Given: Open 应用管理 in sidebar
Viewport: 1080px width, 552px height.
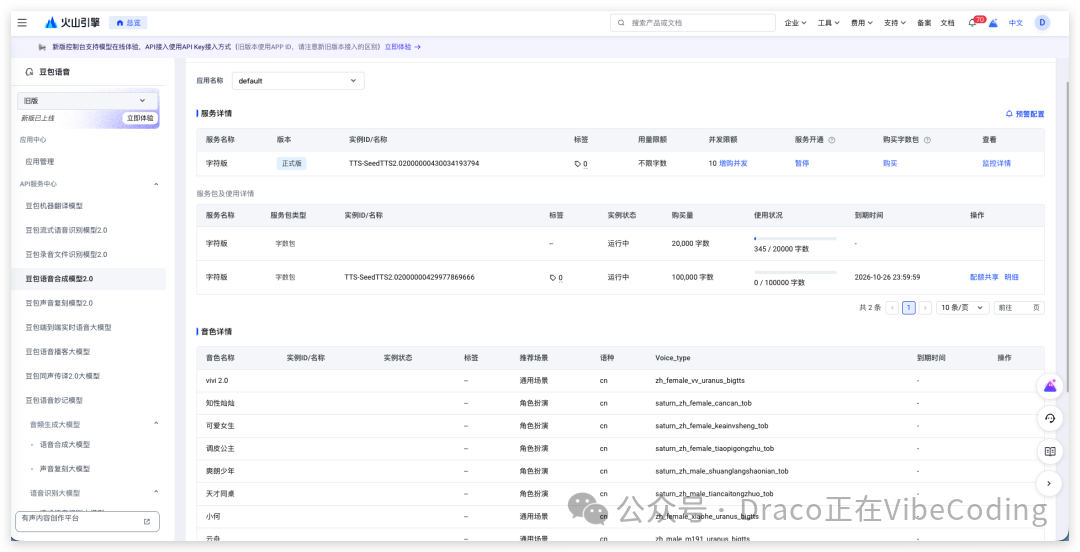Looking at the screenshot, I should point(40,162).
